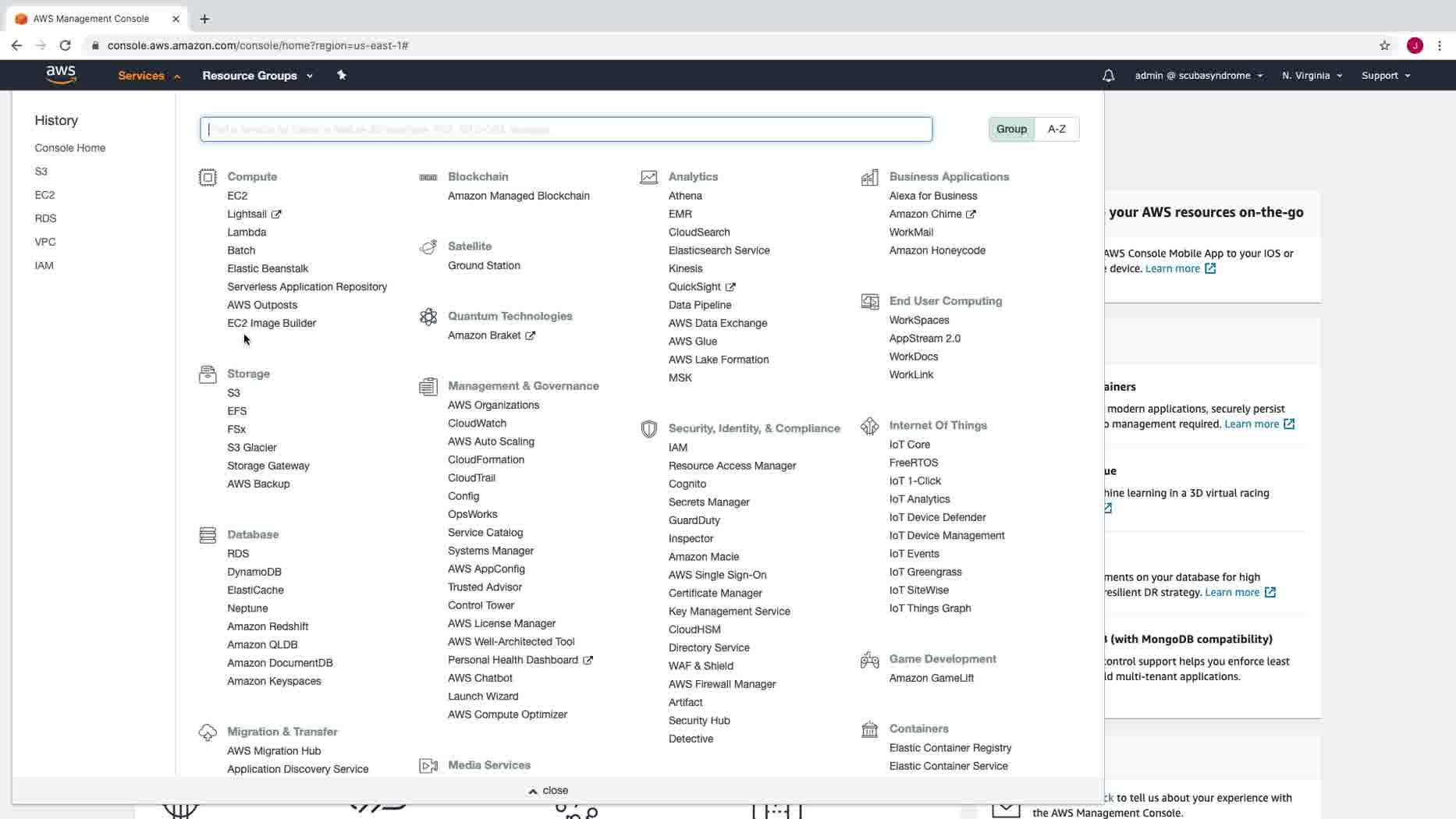Go back in browser history
The image size is (1456, 819).
coord(16,45)
